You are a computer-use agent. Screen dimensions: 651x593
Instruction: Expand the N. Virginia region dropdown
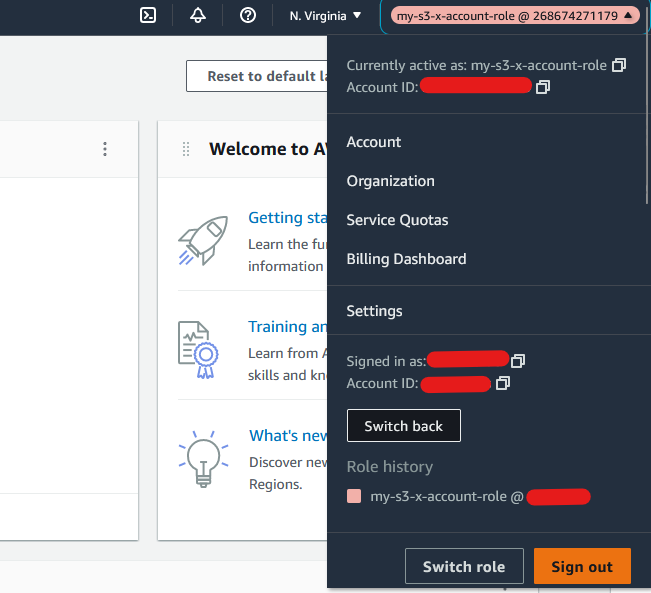pyautogui.click(x=325, y=16)
